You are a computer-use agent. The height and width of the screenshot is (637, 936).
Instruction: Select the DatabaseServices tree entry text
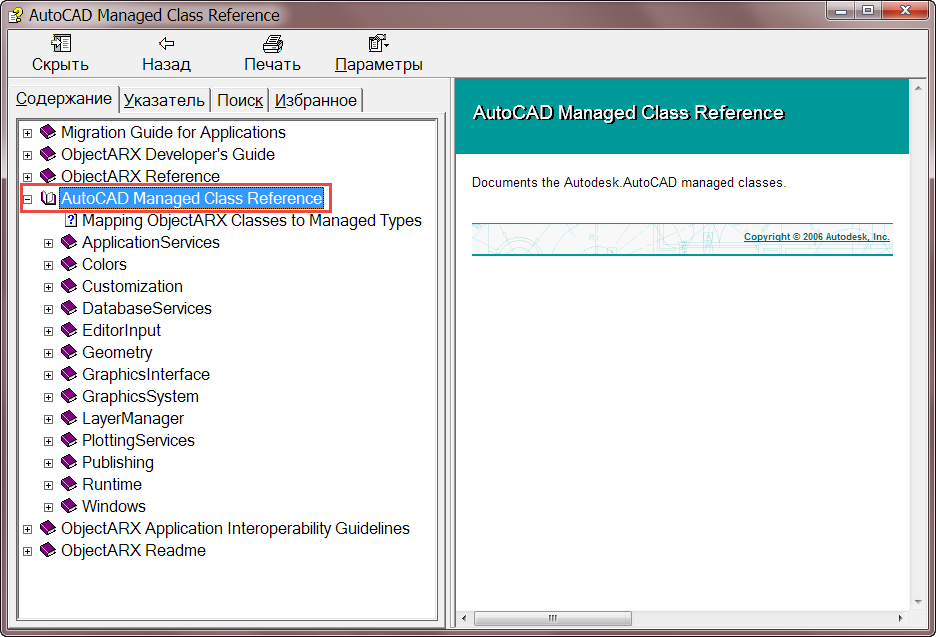point(147,308)
